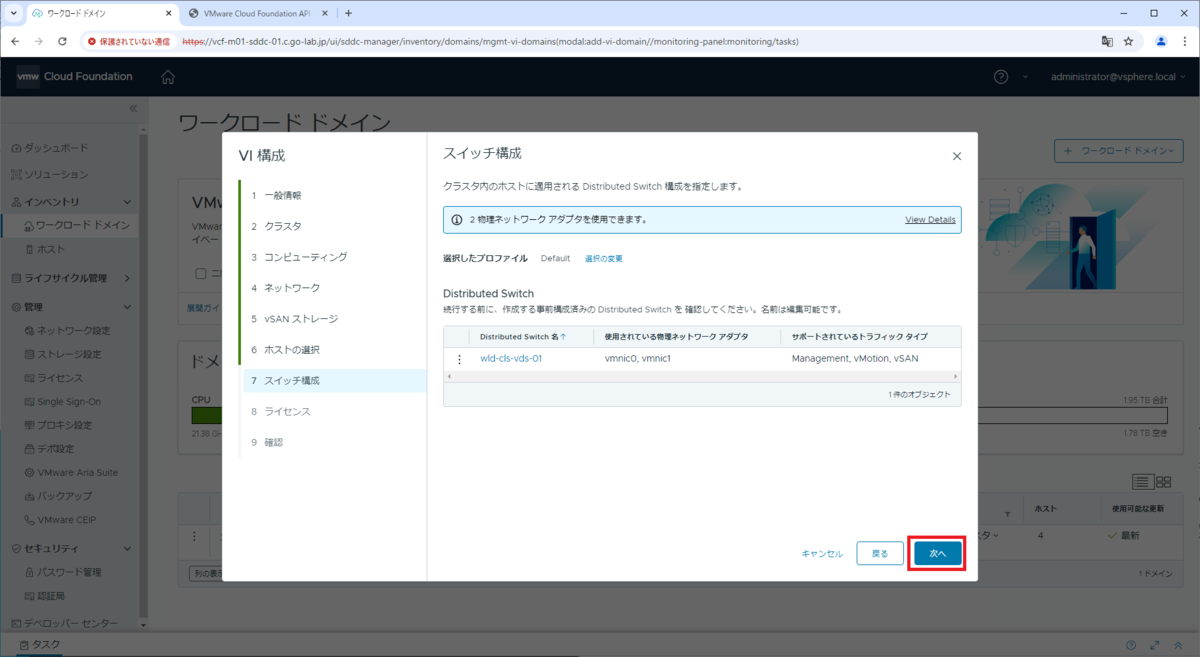Click the 認証局 sidebar icon
Image resolution: width=1200 pixels, height=657 pixels.
29,596
